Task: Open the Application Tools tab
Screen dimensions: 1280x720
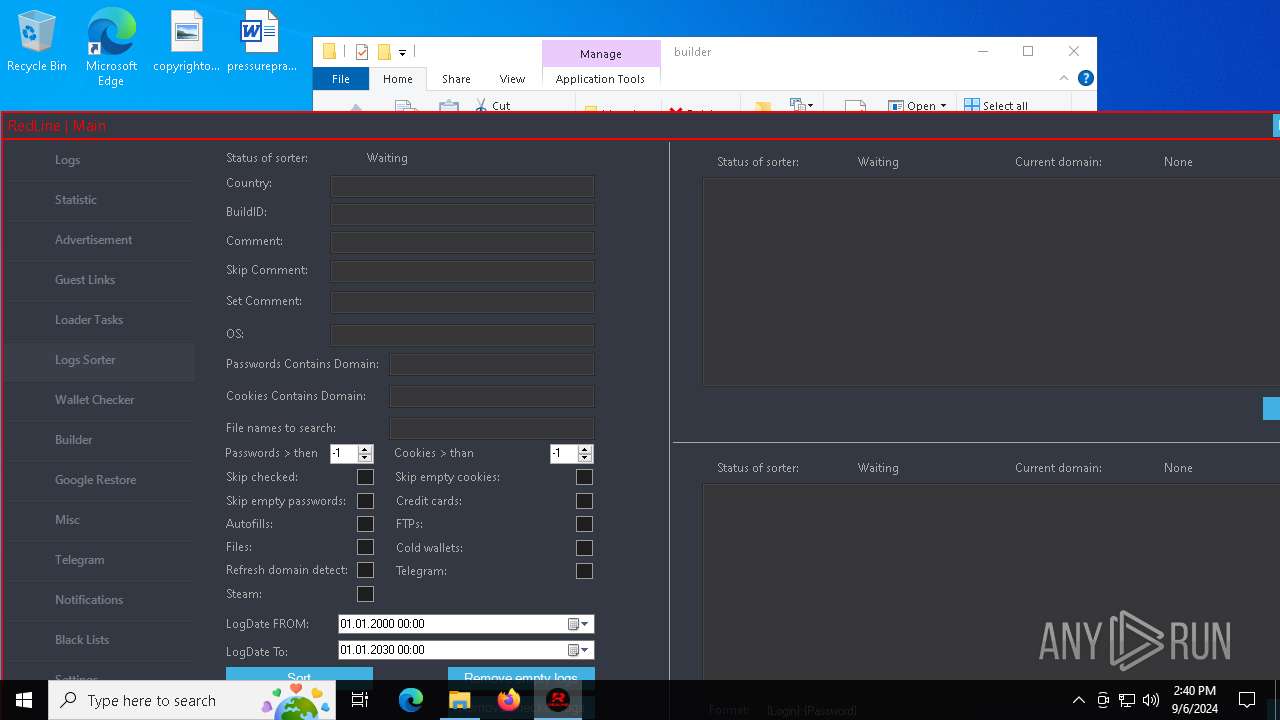Action: pos(600,79)
